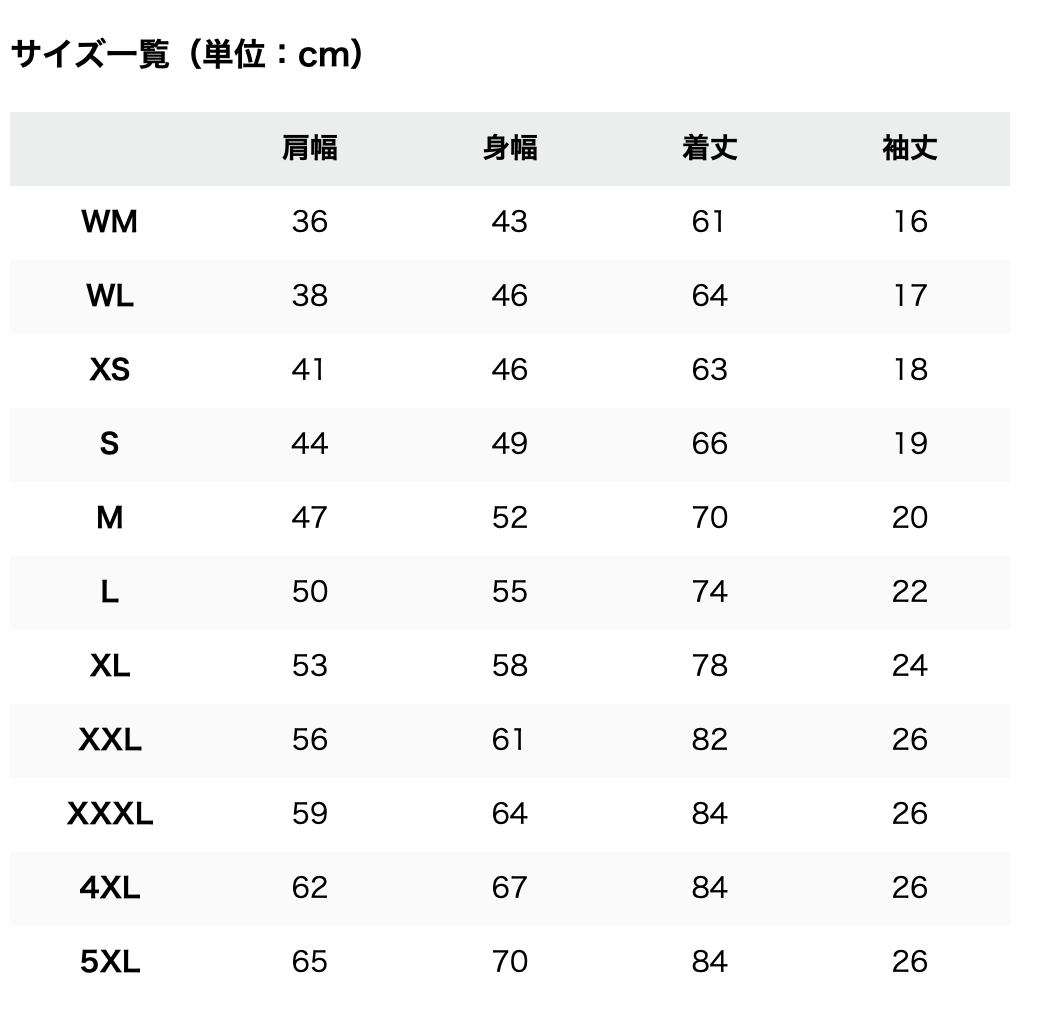Click the WM row 袖丈 value 16
1038x1016 pixels.
point(910,222)
